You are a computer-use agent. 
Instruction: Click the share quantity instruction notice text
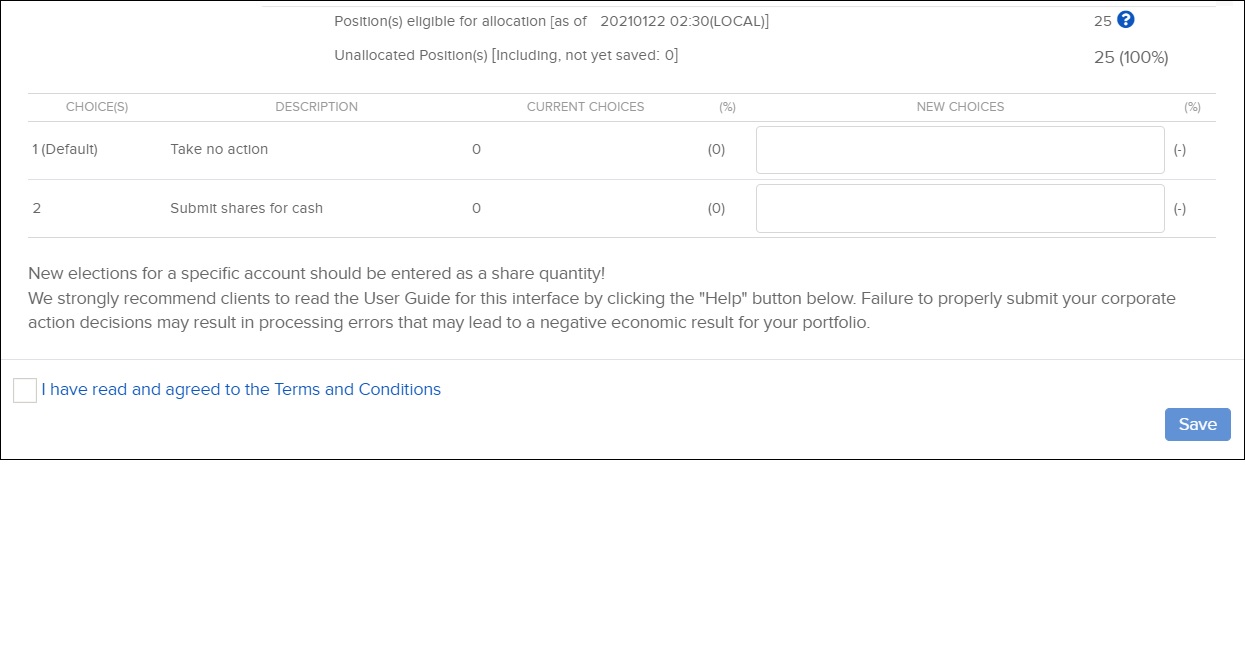pos(317,273)
